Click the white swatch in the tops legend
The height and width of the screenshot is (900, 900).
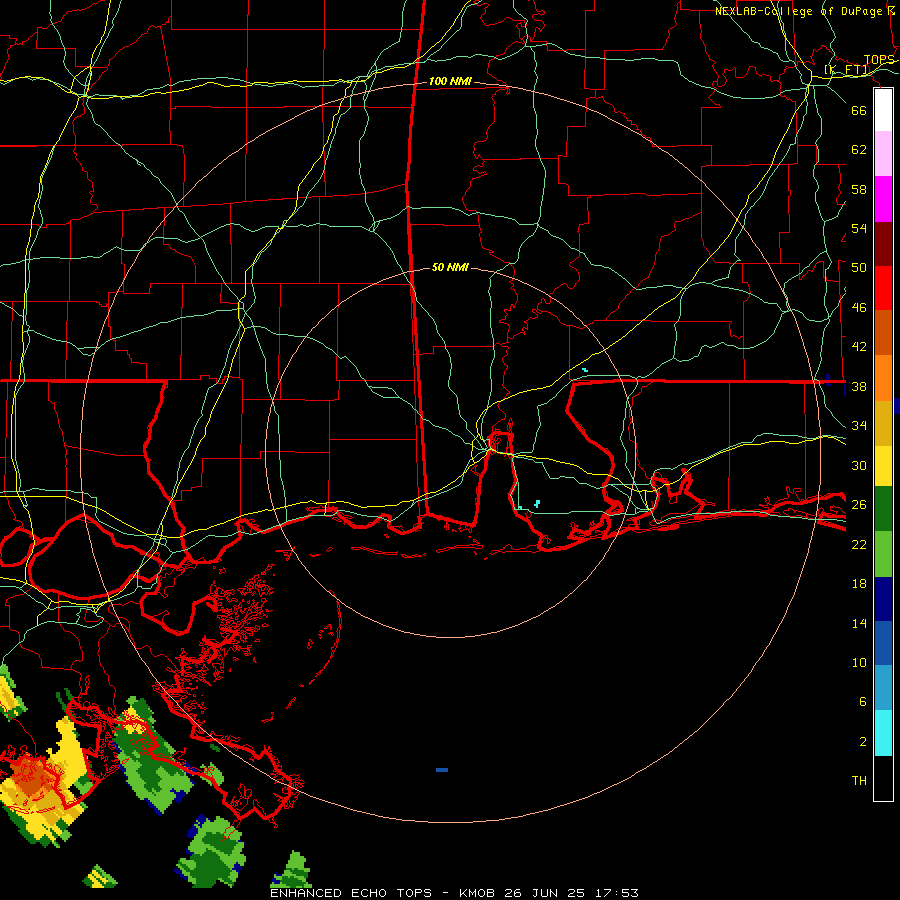click(x=883, y=110)
